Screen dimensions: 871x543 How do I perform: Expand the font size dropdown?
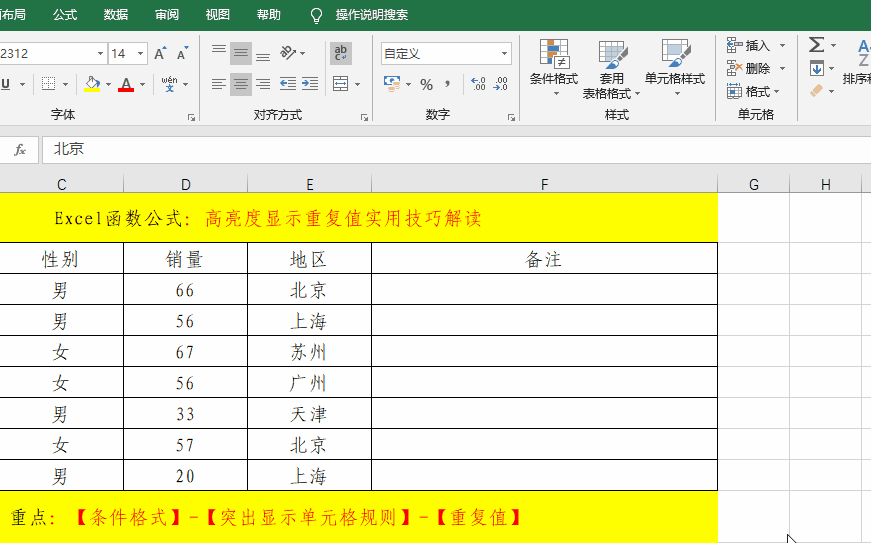[x=141, y=54]
